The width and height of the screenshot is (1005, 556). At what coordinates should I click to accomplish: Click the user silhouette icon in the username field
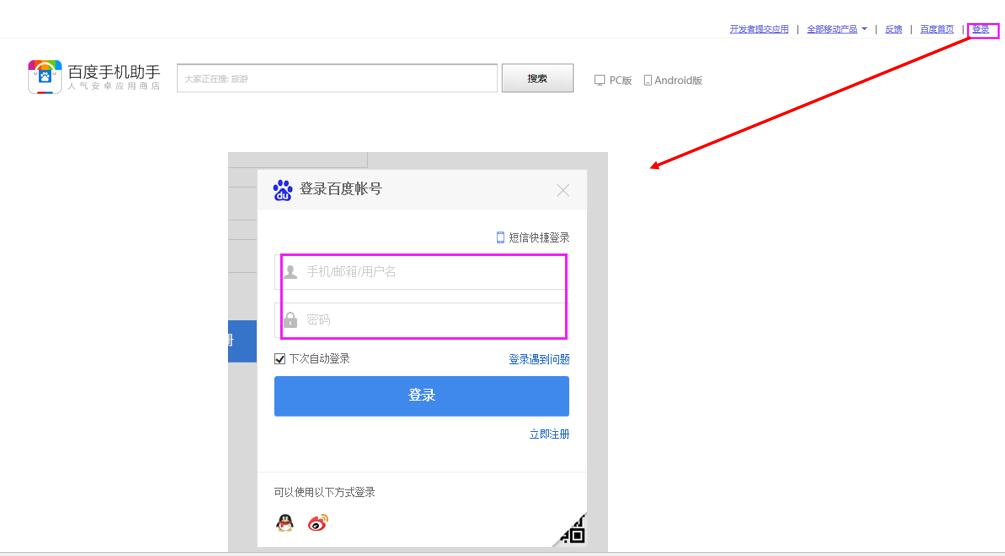pyautogui.click(x=290, y=272)
